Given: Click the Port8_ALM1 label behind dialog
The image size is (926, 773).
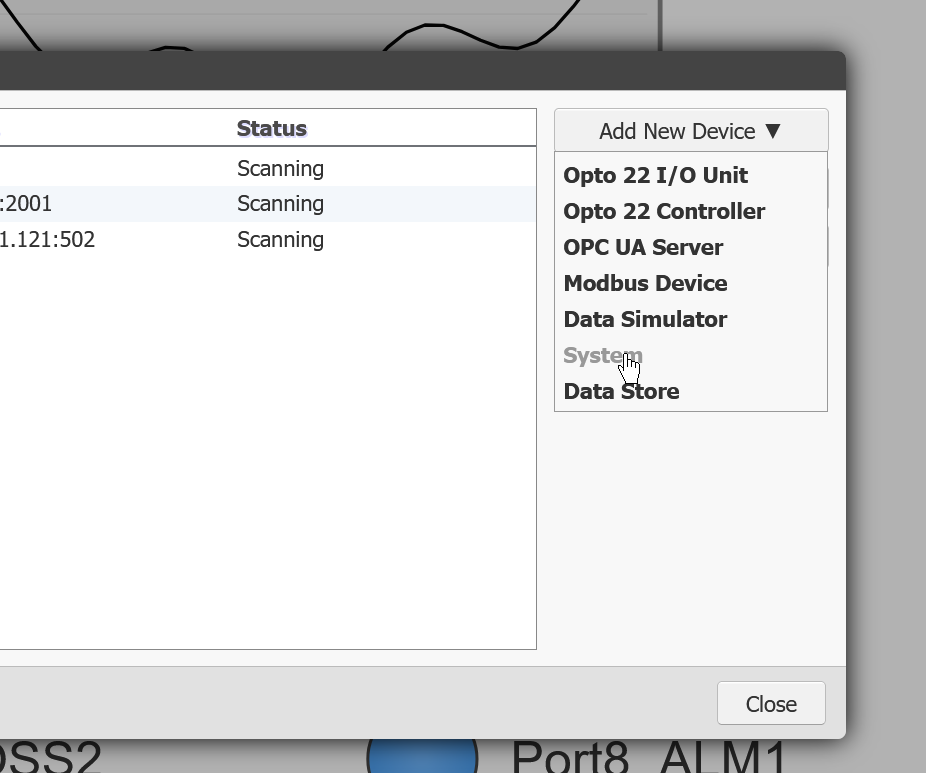Looking at the screenshot, I should (x=648, y=757).
